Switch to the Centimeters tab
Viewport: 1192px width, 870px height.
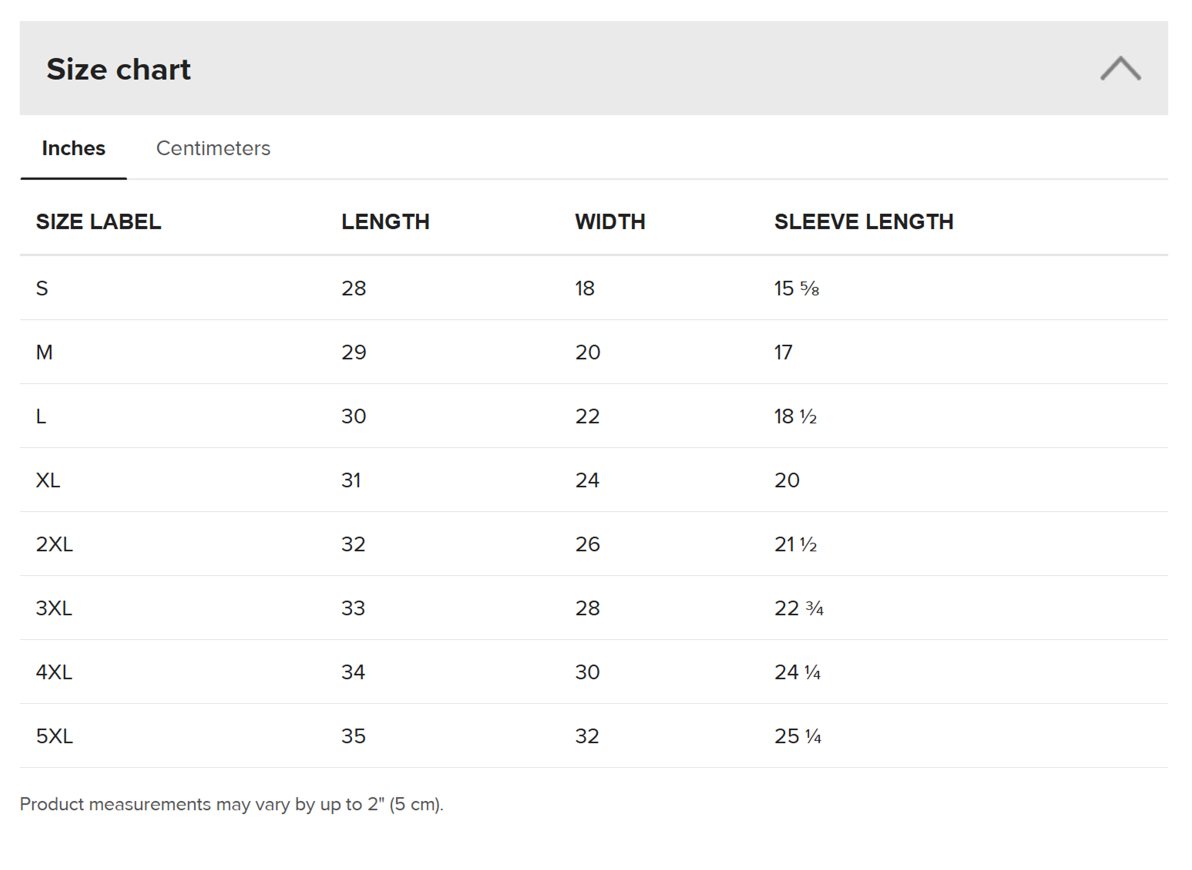213,148
